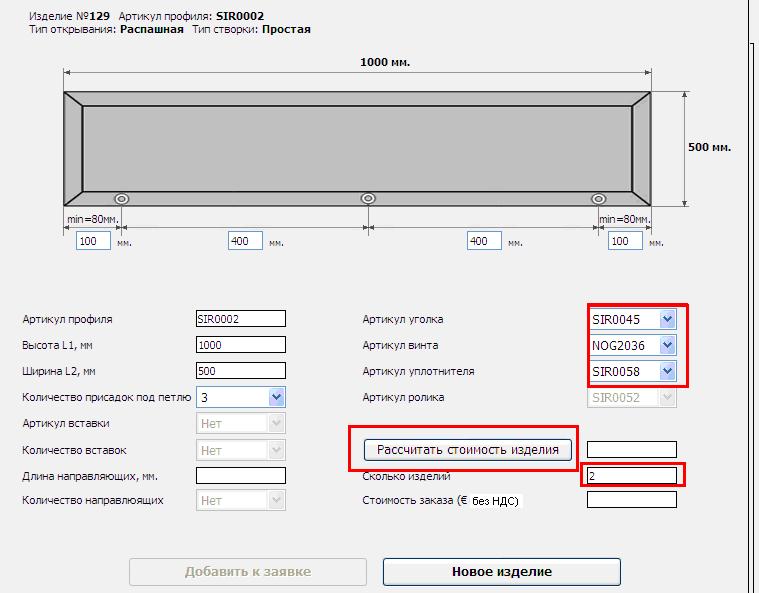The height and width of the screenshot is (593, 759).
Task: Click the 400 mm field between center and right hinges
Action: pyautogui.click(x=485, y=241)
